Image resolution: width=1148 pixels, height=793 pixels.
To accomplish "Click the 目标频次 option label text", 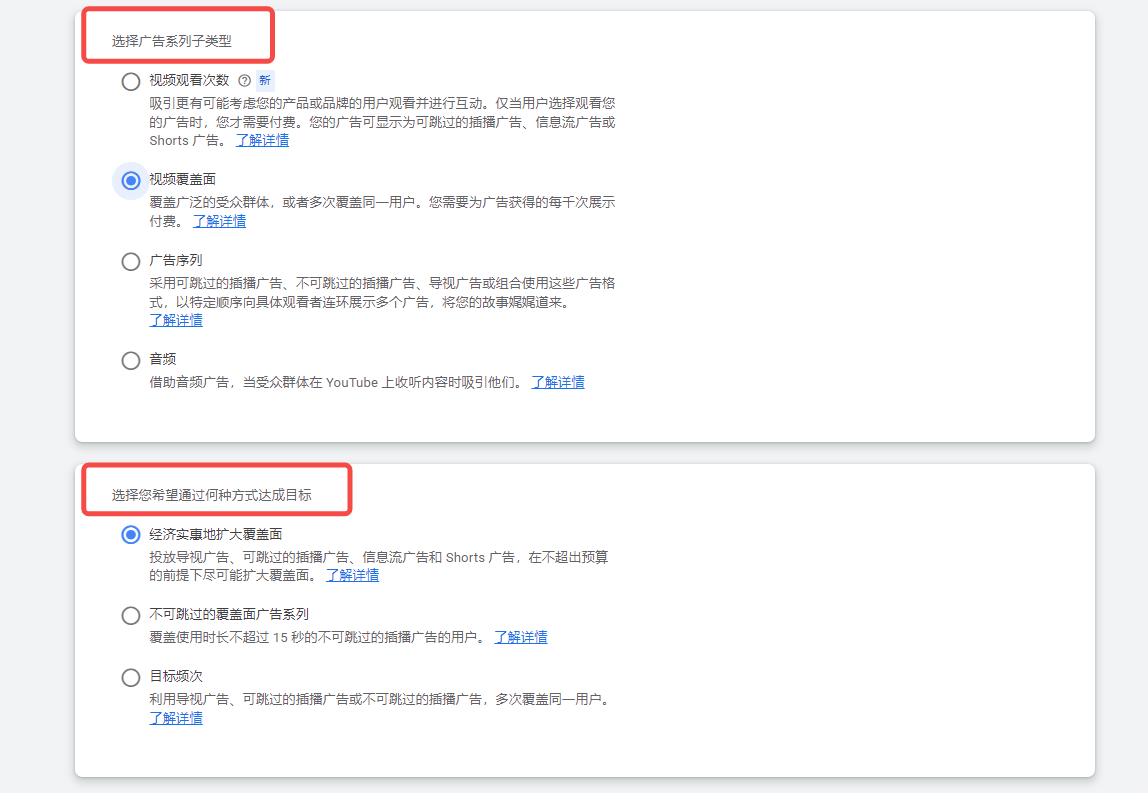I will click(176, 676).
